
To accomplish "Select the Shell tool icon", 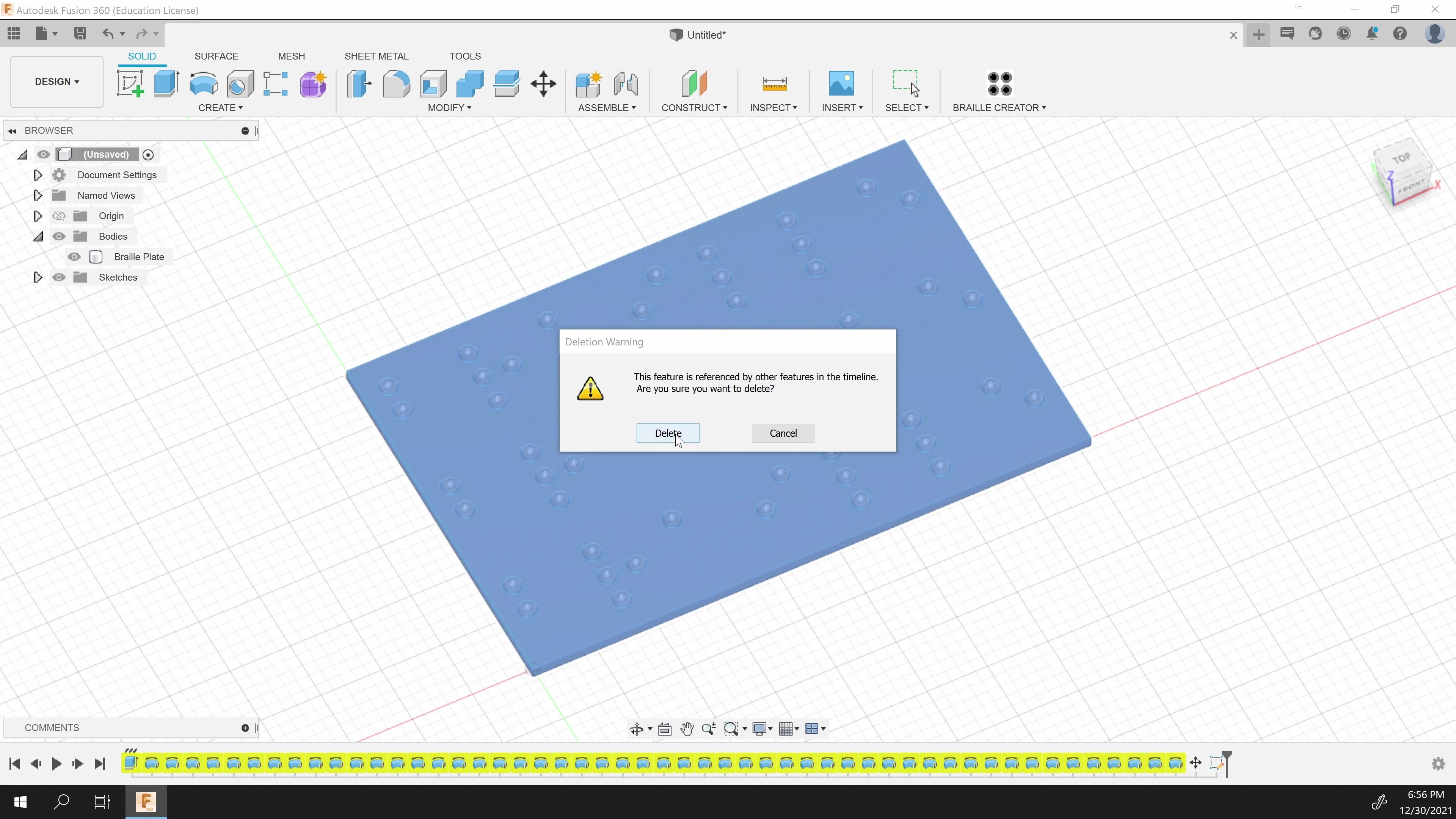I will [433, 84].
